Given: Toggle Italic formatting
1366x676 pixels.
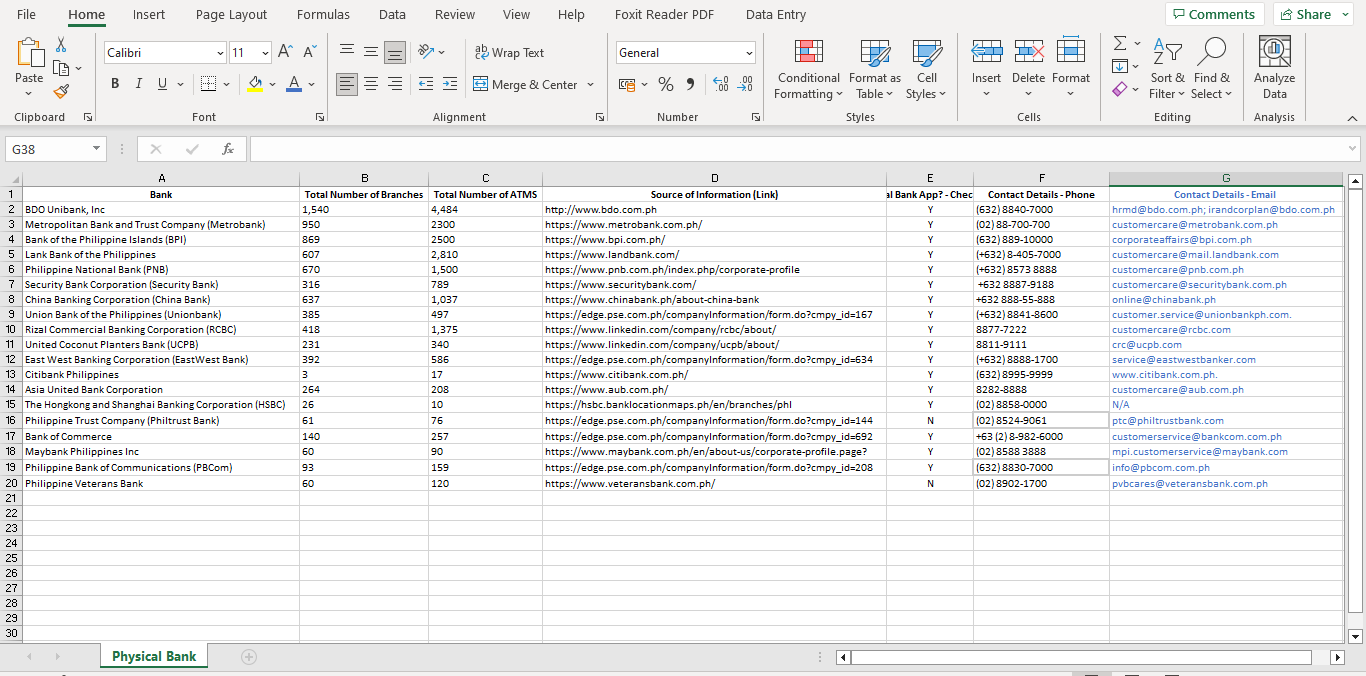Looking at the screenshot, I should 139,84.
